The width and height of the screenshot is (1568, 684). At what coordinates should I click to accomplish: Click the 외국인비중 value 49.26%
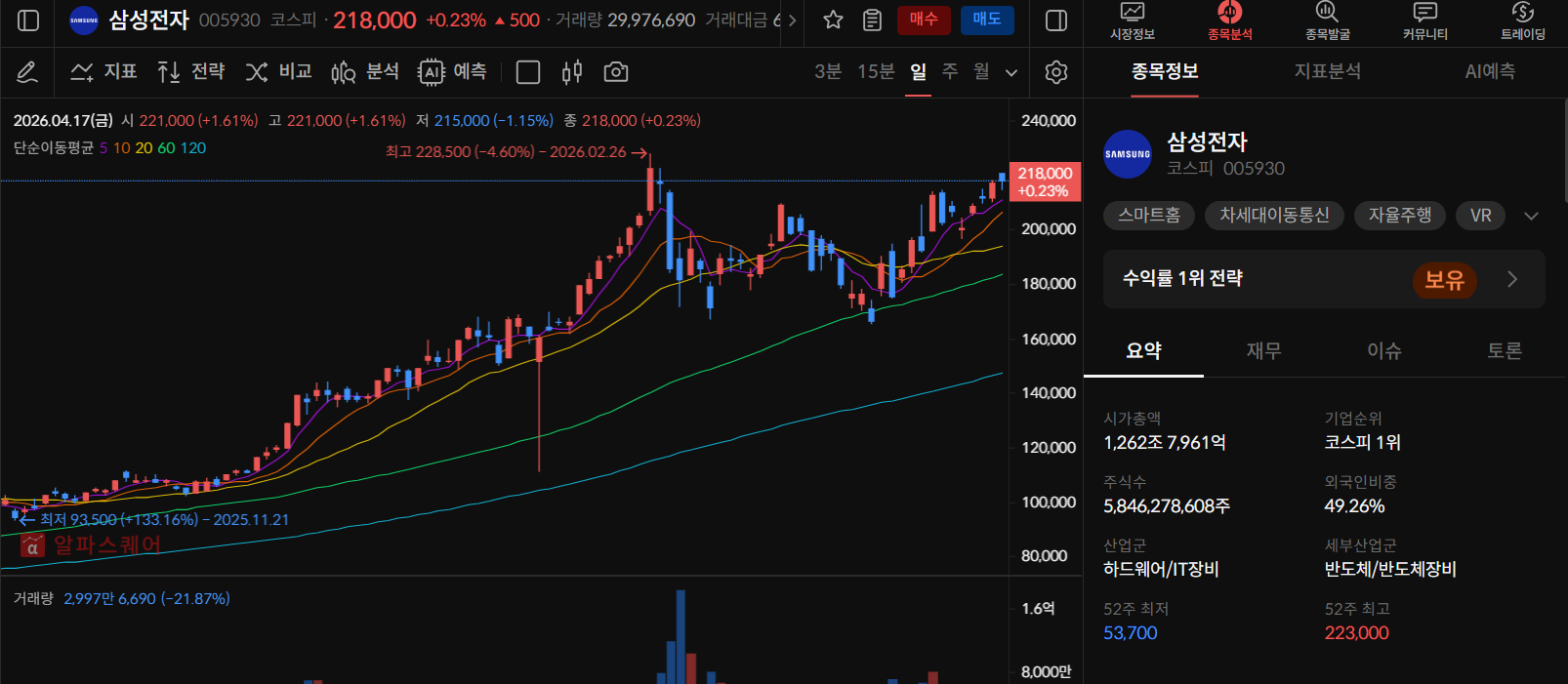coord(1354,506)
